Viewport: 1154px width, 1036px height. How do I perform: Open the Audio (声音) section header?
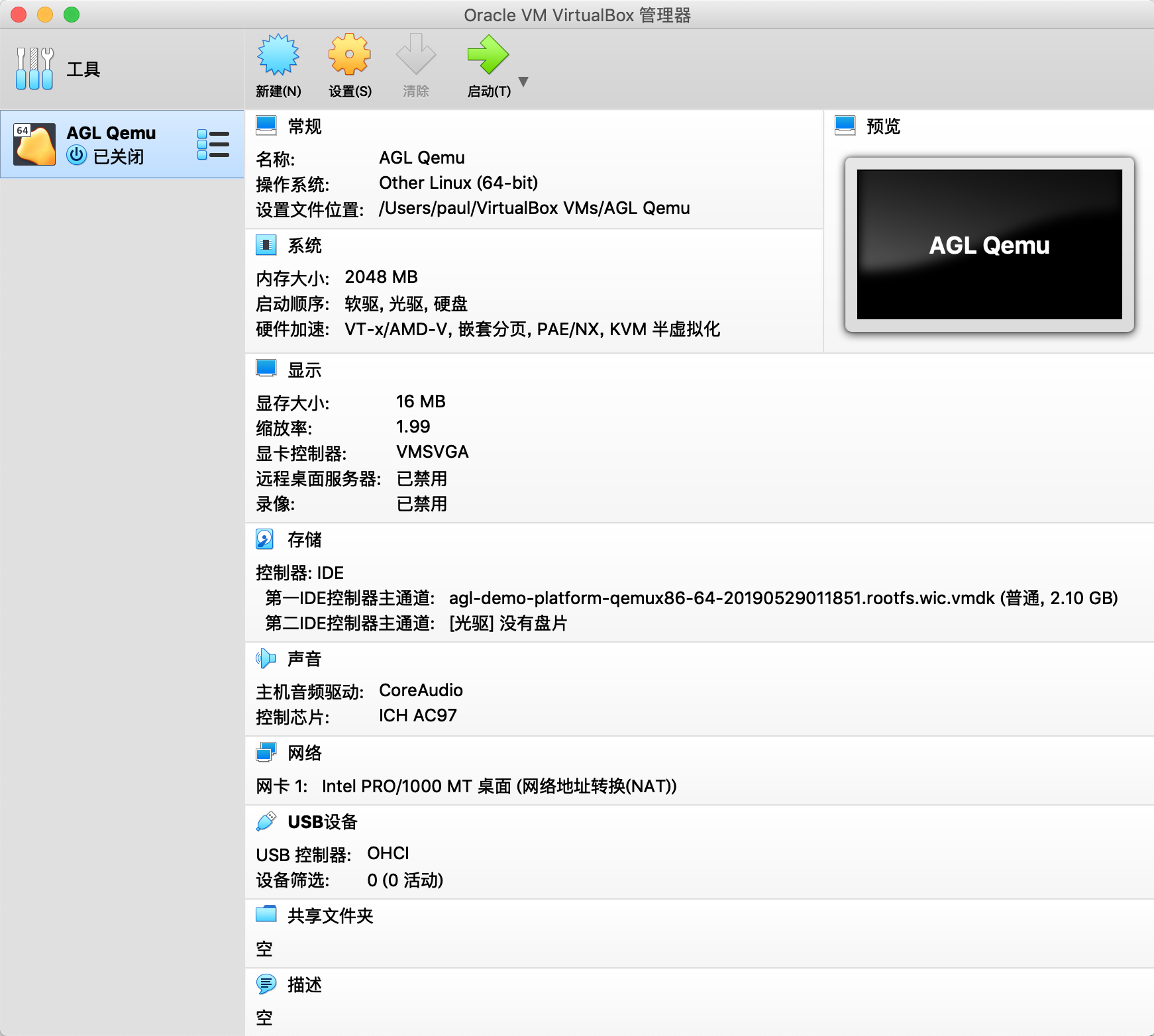tap(304, 659)
